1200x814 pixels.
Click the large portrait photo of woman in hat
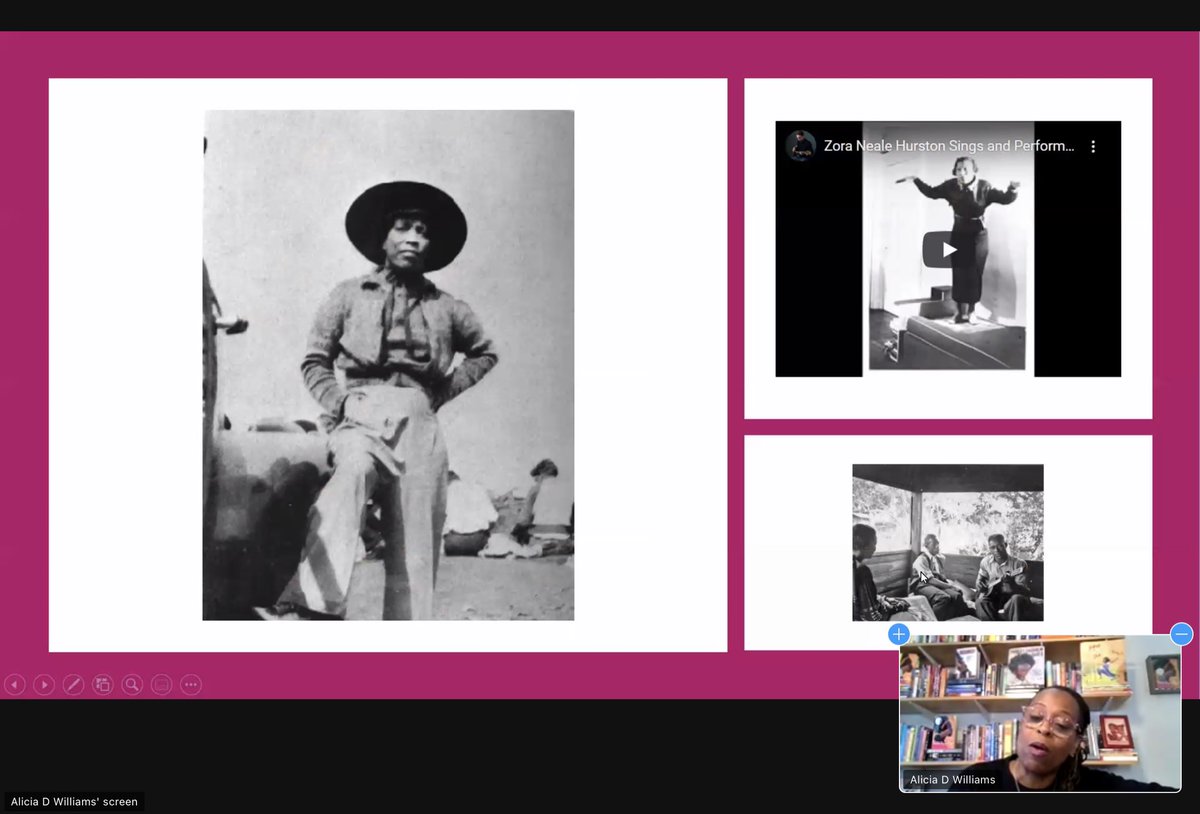pos(388,365)
